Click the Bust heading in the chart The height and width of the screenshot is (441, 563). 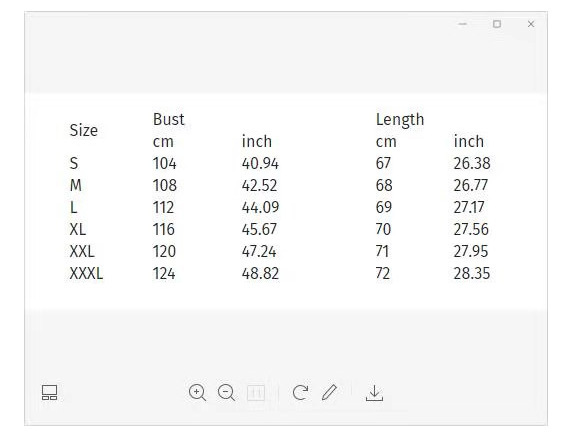[x=168, y=119]
